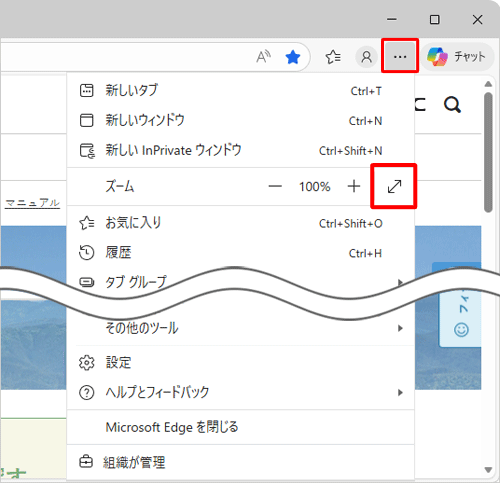
Task: Click the page vertical scrollbar thumb
Action: tap(488, 152)
